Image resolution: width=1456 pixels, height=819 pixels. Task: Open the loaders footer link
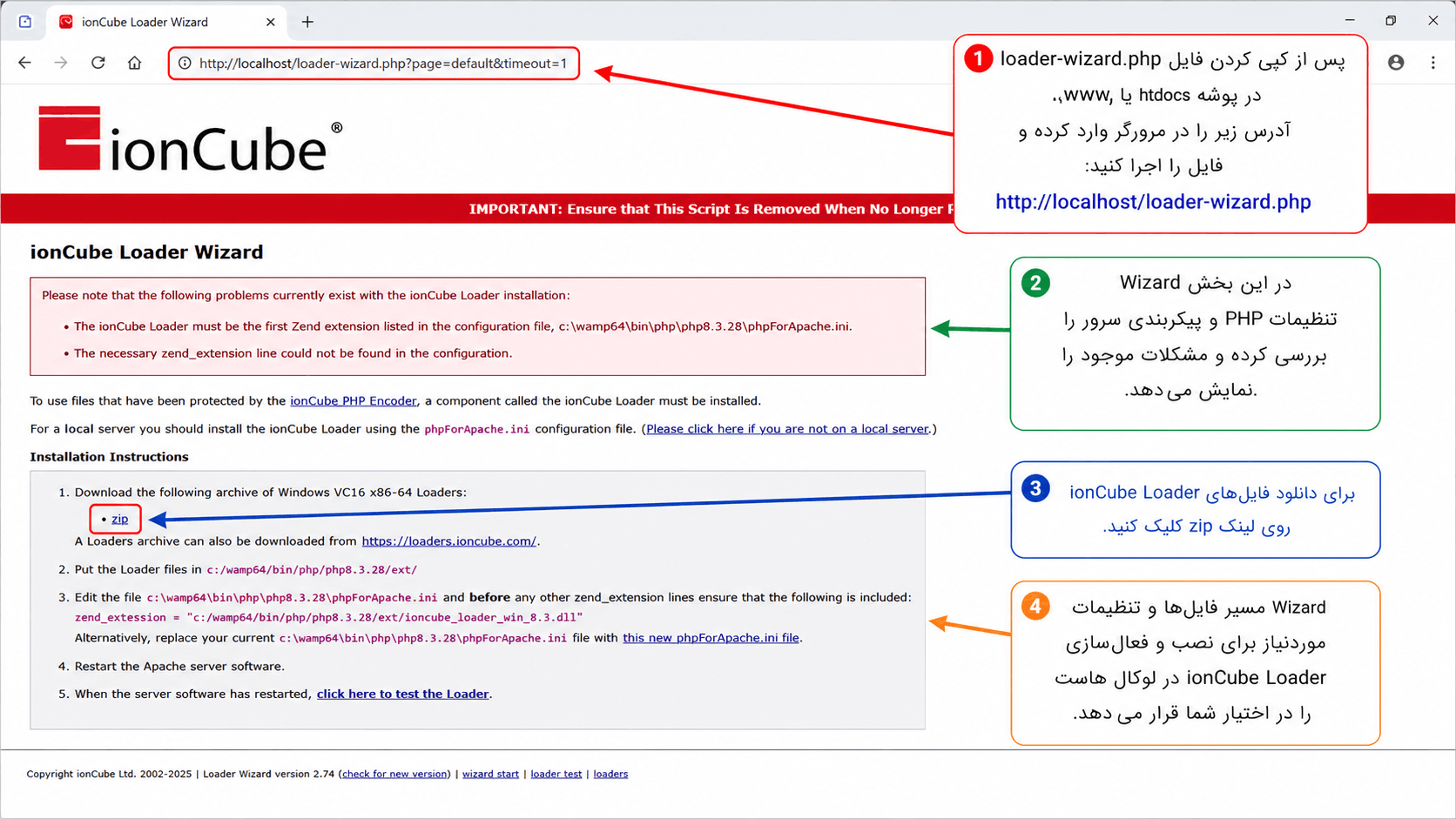click(x=610, y=774)
